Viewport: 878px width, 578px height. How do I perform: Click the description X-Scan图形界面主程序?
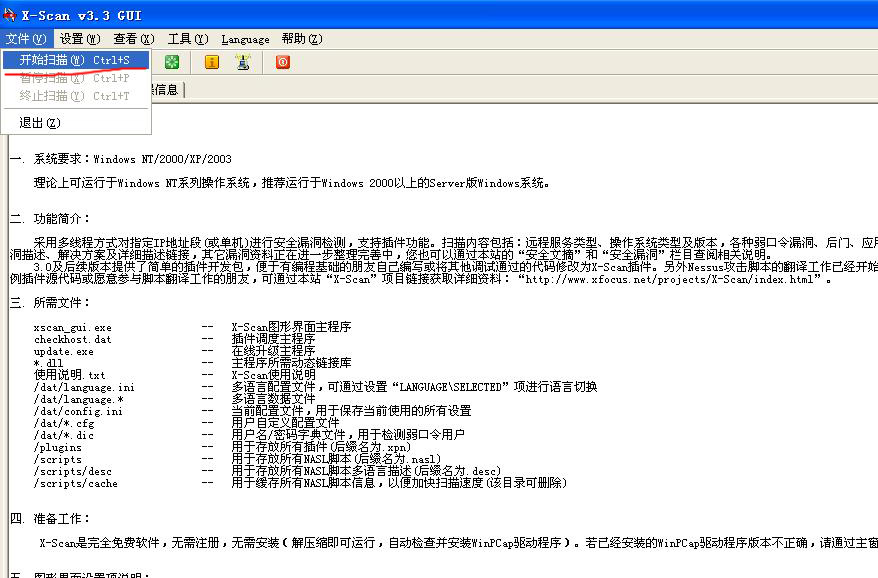coord(291,327)
